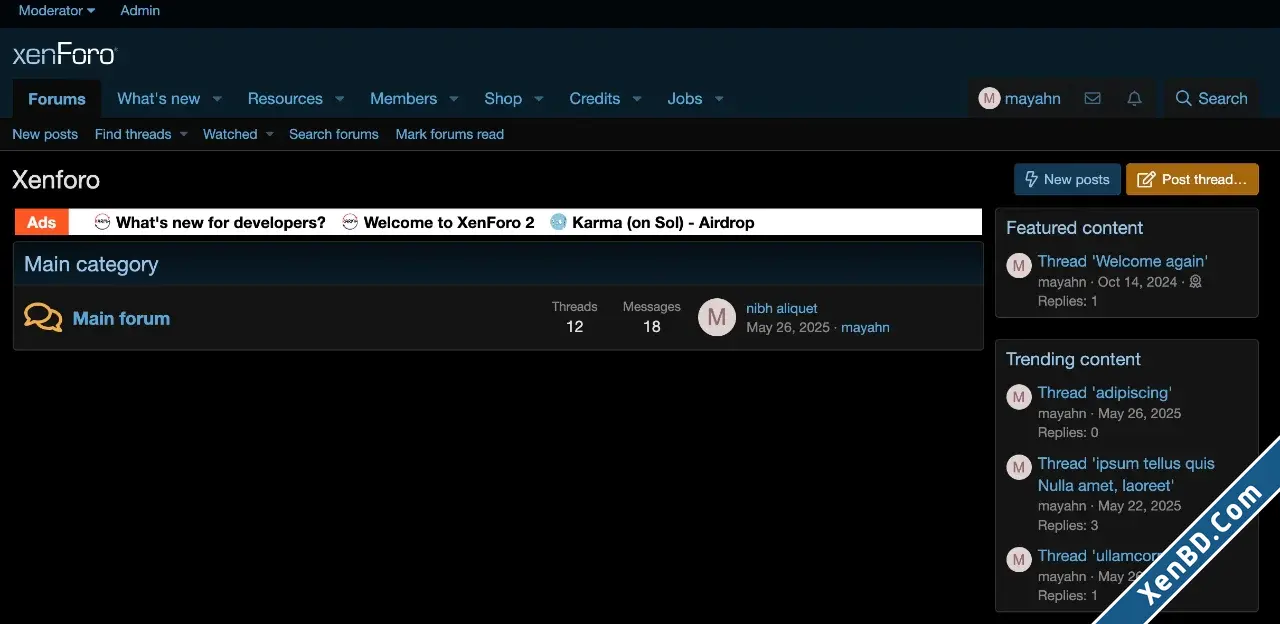Click mayahn beside May 26, 2025 in Main forum row

pyautogui.click(x=865, y=327)
